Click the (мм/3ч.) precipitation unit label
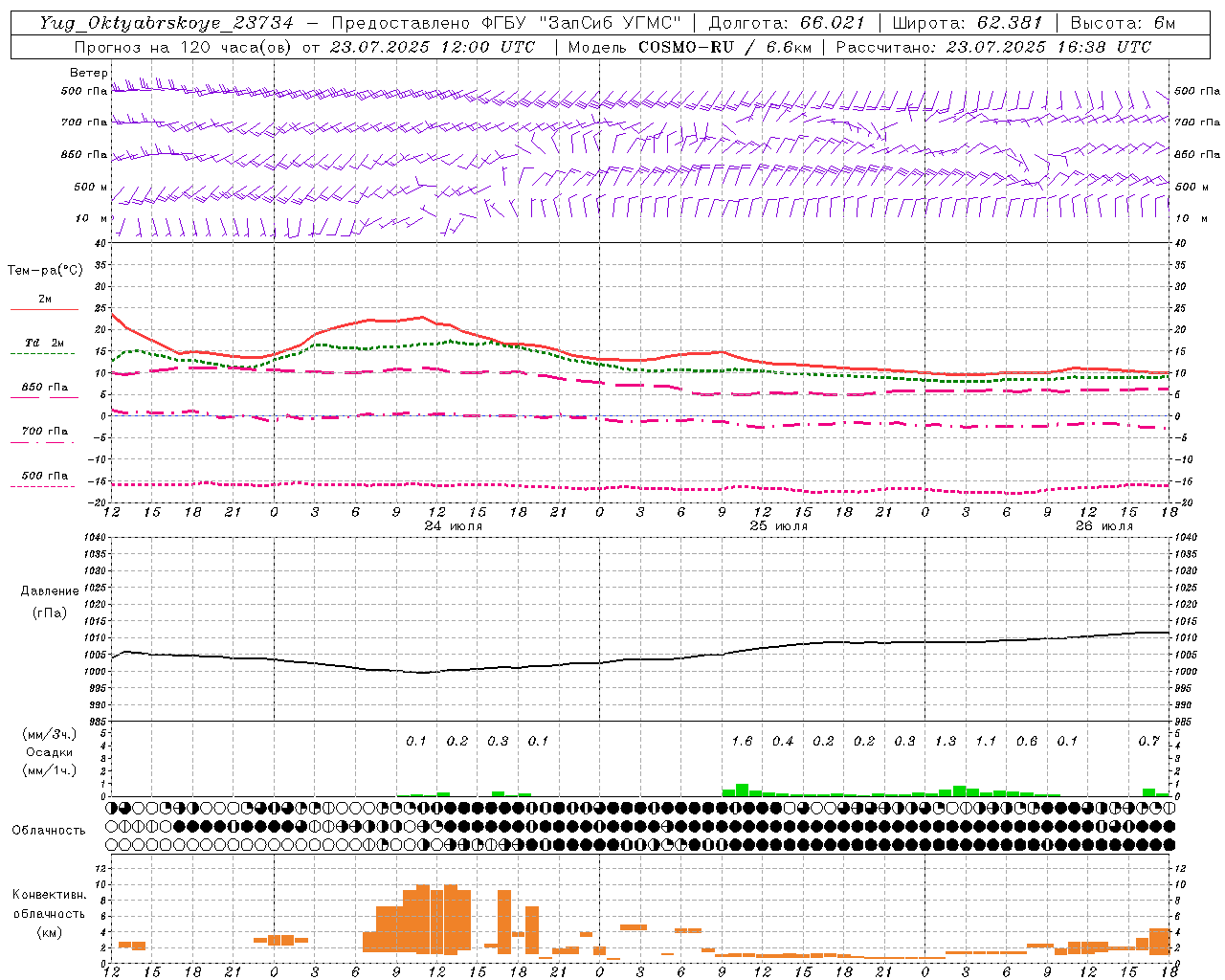The image size is (1225, 980). (x=48, y=734)
